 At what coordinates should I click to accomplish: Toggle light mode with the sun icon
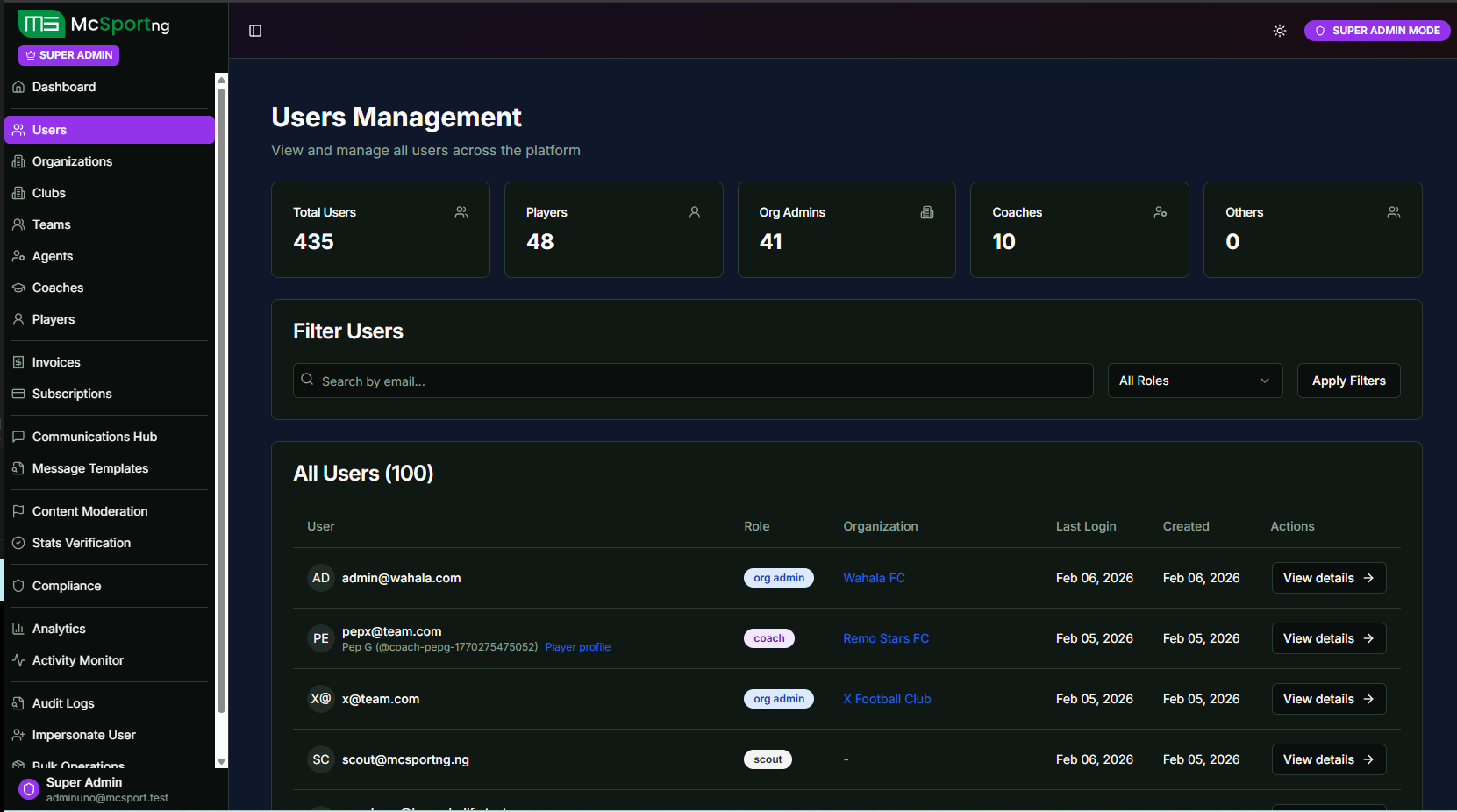pos(1279,31)
